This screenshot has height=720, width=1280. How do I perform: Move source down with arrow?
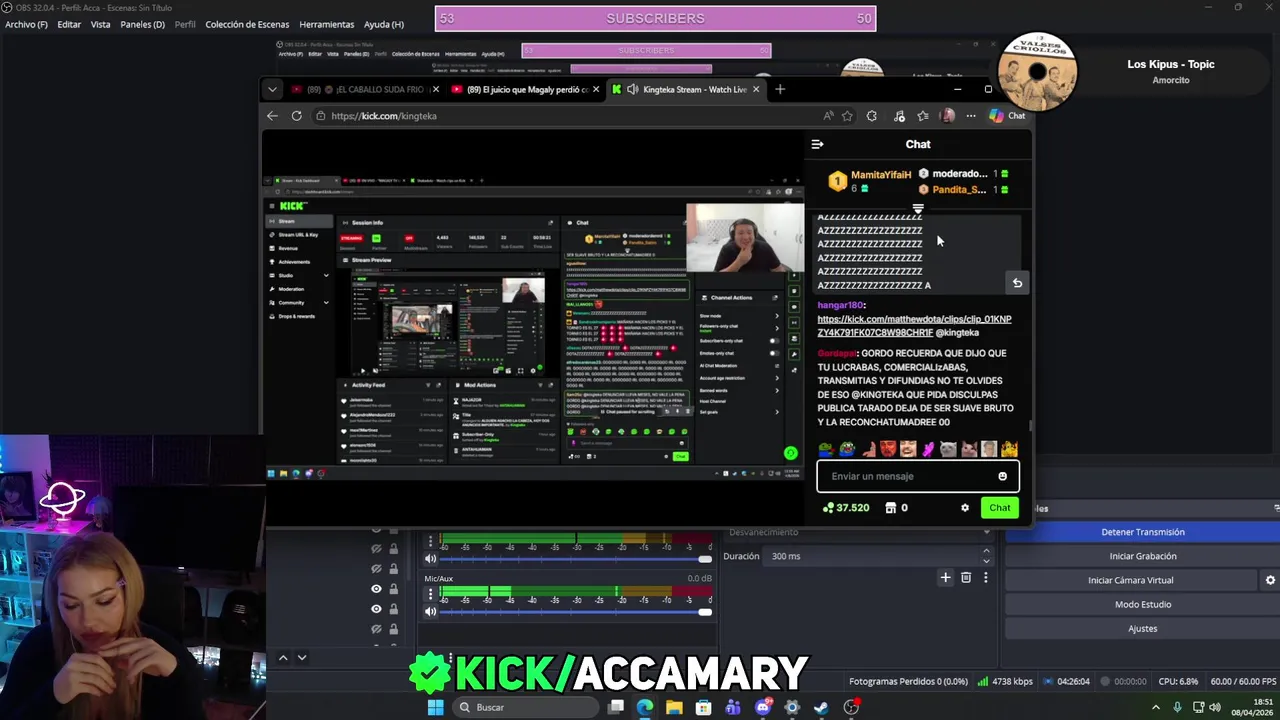pos(302,657)
